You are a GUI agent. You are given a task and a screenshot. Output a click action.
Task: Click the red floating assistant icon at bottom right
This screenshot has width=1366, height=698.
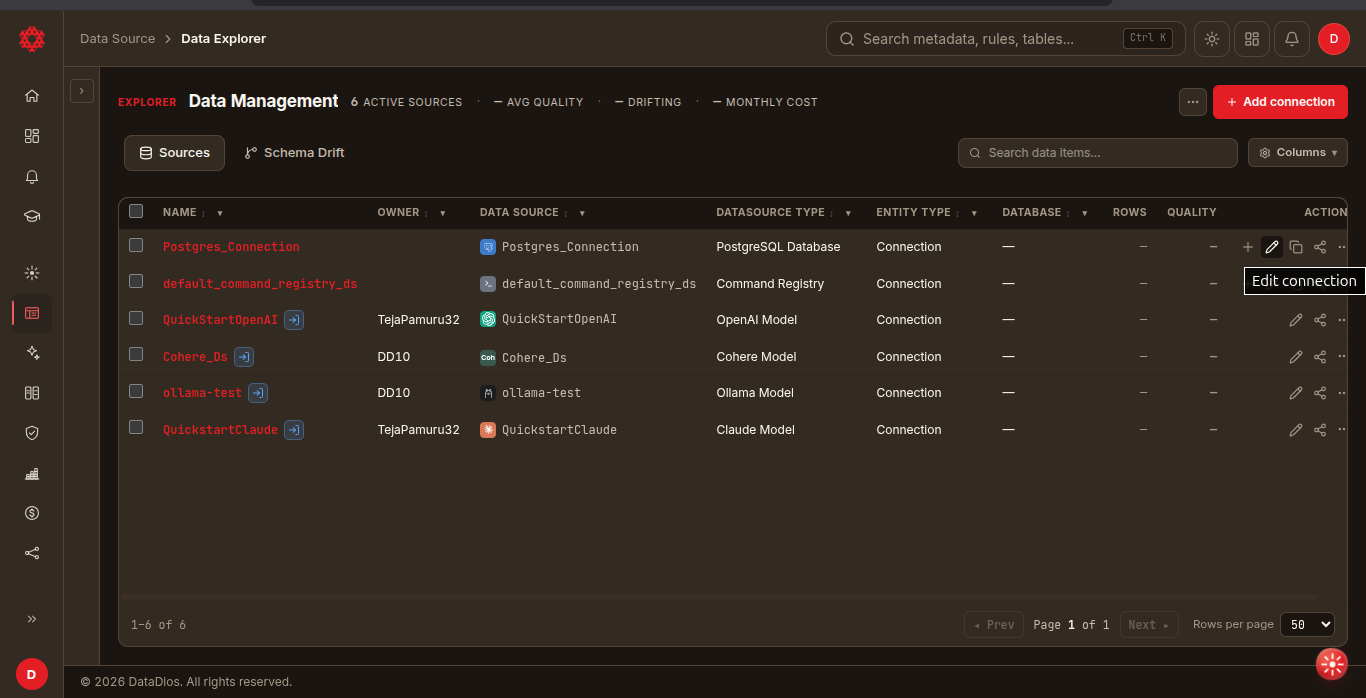pos(1332,664)
